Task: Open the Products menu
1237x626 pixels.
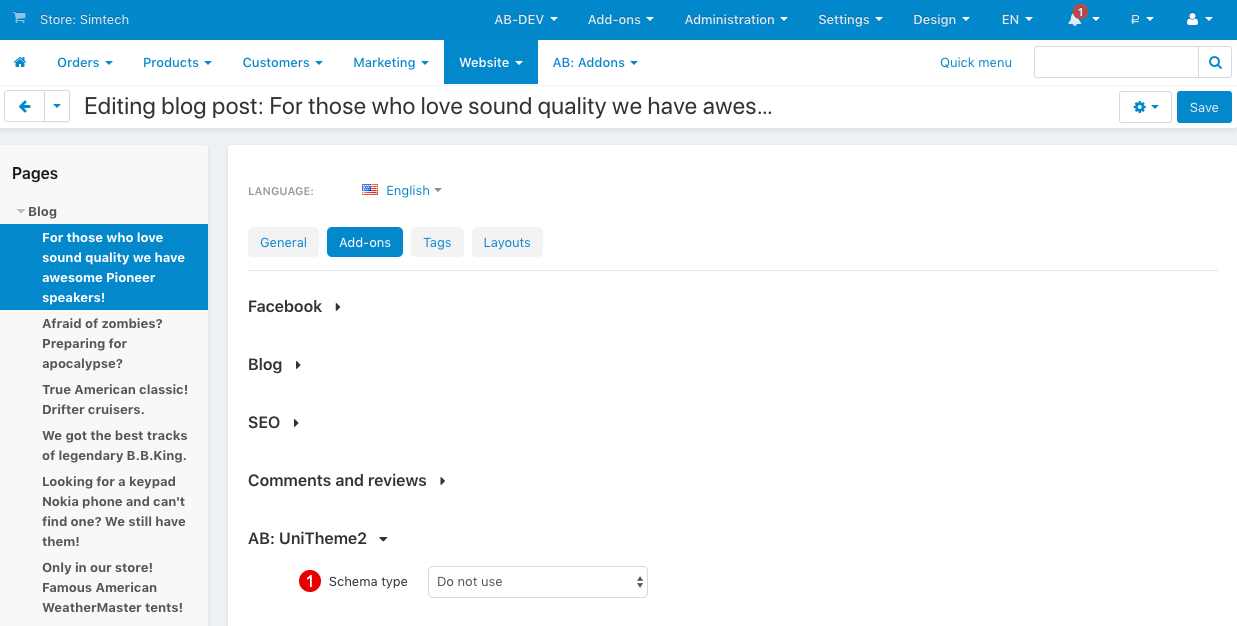Action: 178,62
